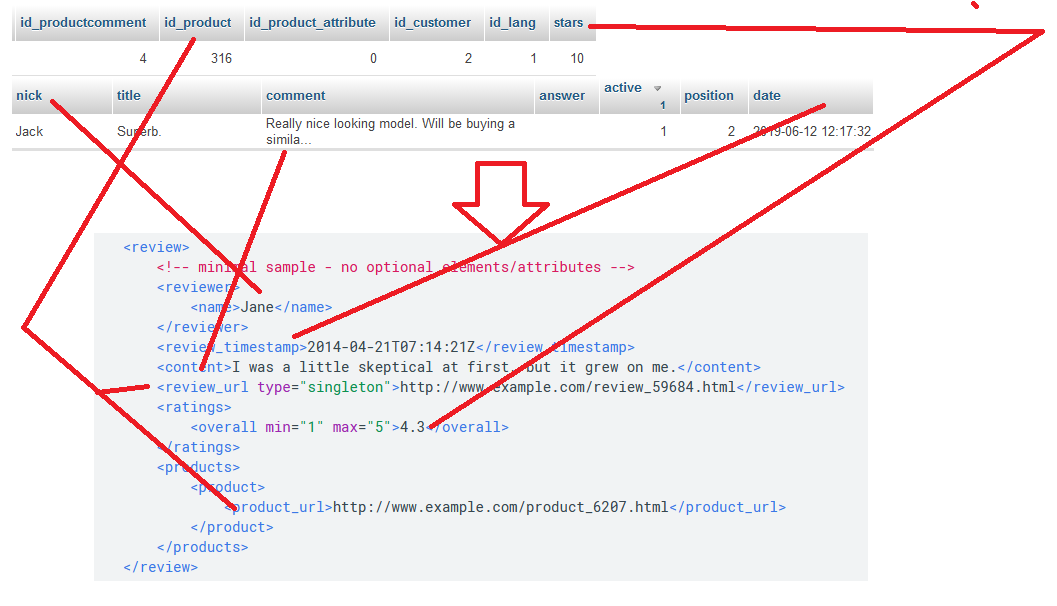Click the answer column header
The image size is (1057, 606).
tap(562, 96)
